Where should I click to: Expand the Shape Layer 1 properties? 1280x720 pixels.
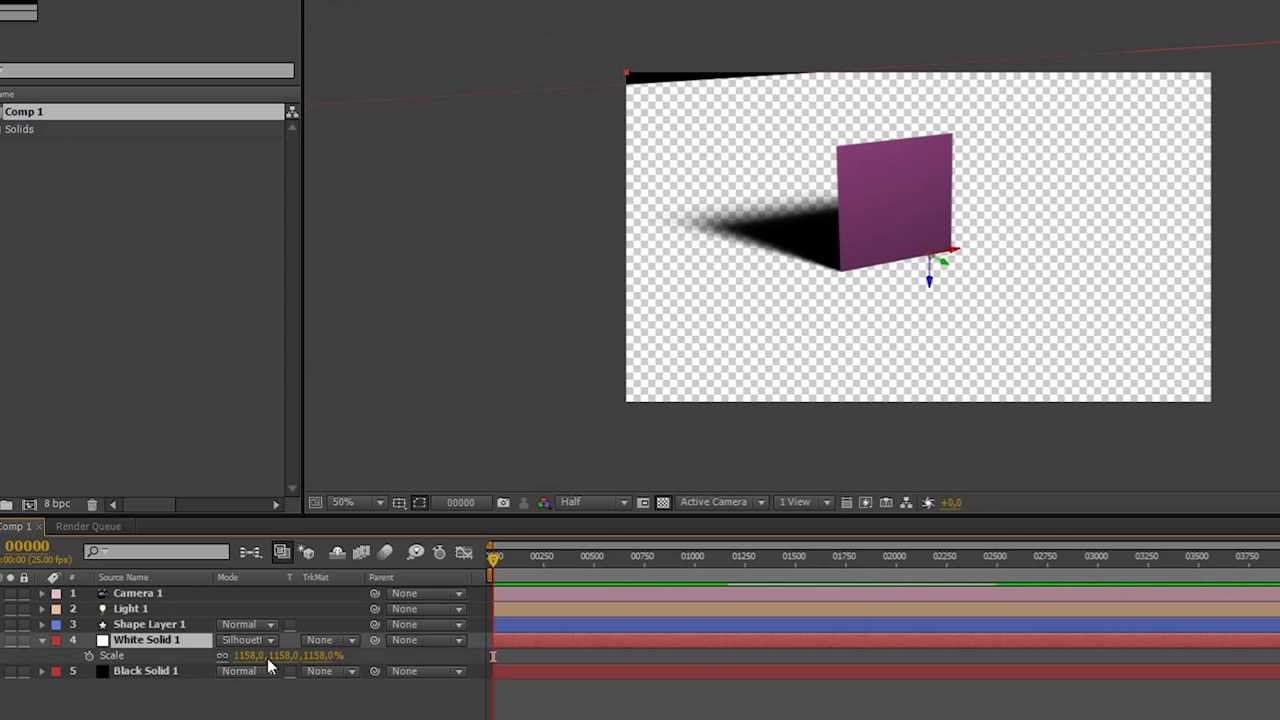pos(42,625)
